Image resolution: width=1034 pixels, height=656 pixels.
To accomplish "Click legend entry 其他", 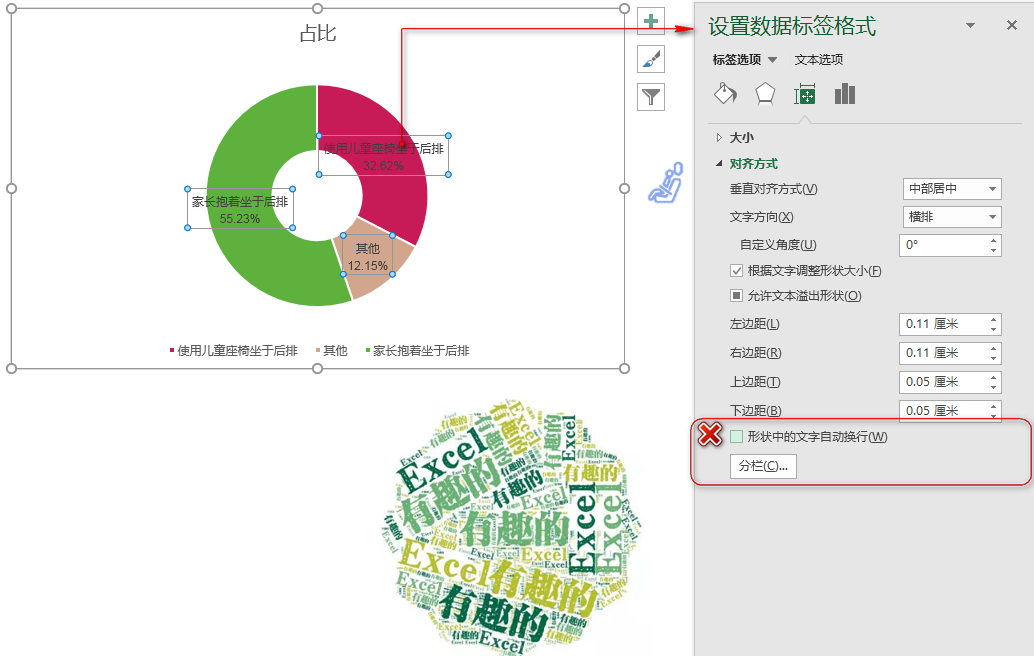I will pos(332,351).
